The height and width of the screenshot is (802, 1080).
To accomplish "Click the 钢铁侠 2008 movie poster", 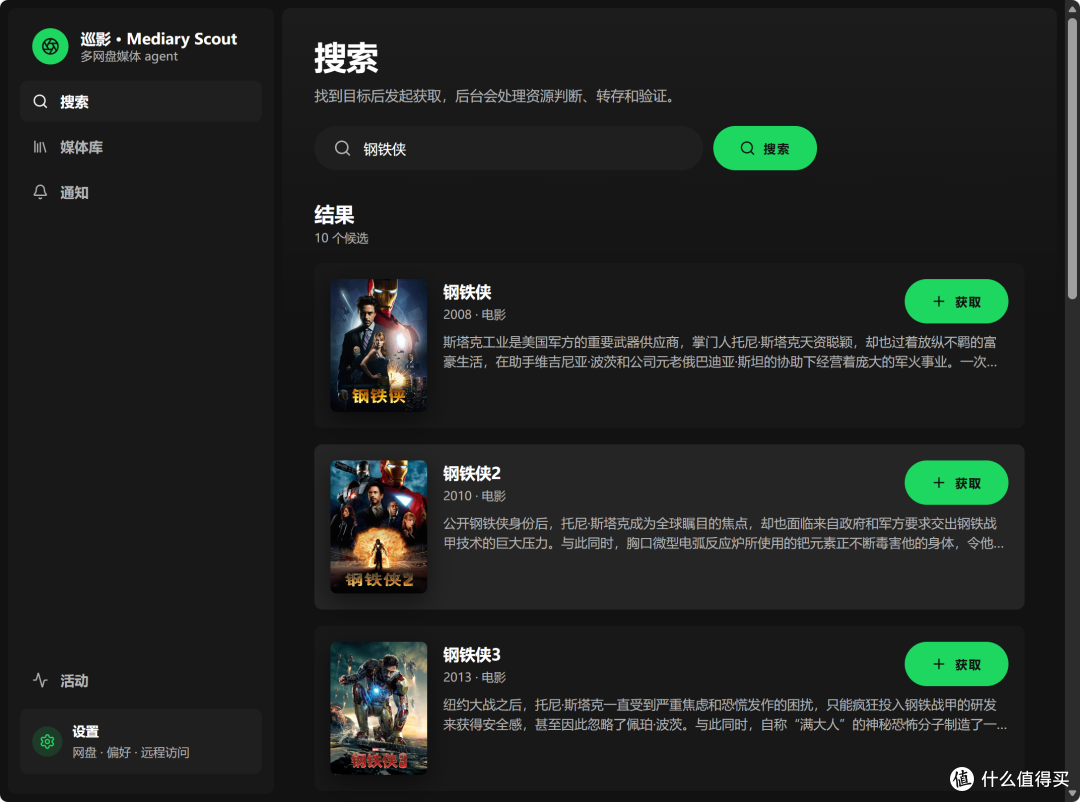I will 378,345.
